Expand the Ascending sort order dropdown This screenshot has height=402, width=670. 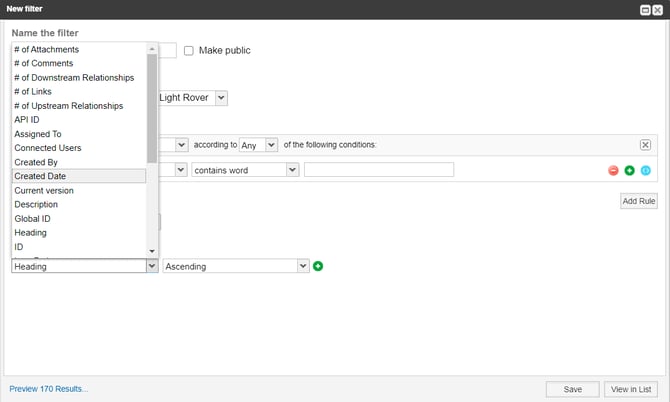click(x=236, y=266)
